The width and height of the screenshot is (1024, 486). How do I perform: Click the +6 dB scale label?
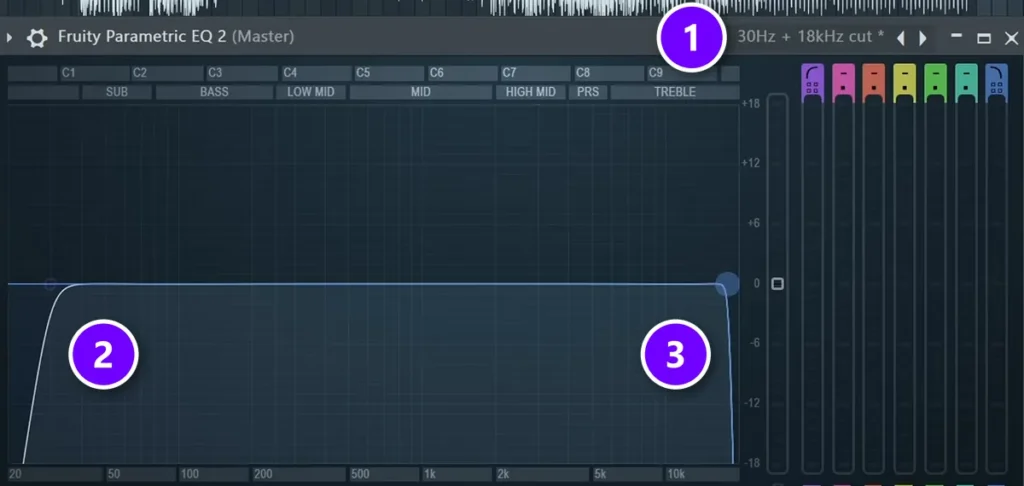tap(754, 223)
